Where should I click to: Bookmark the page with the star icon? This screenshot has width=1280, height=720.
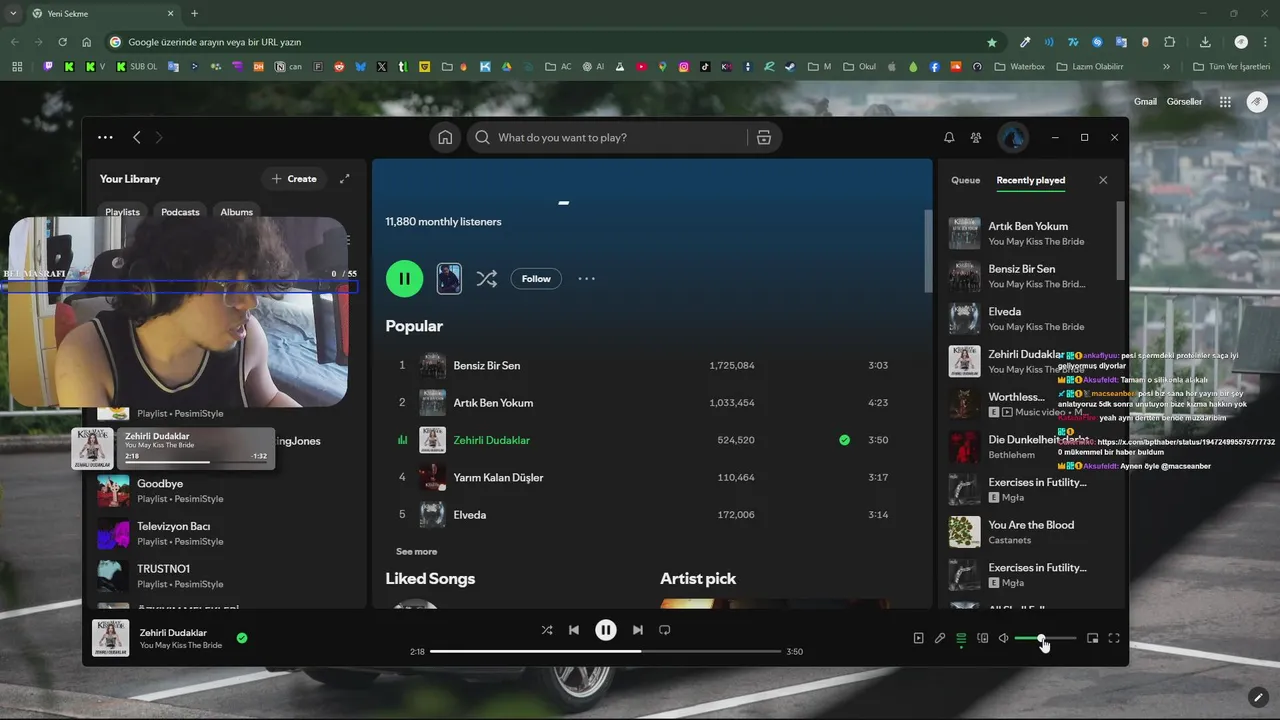coord(992,42)
